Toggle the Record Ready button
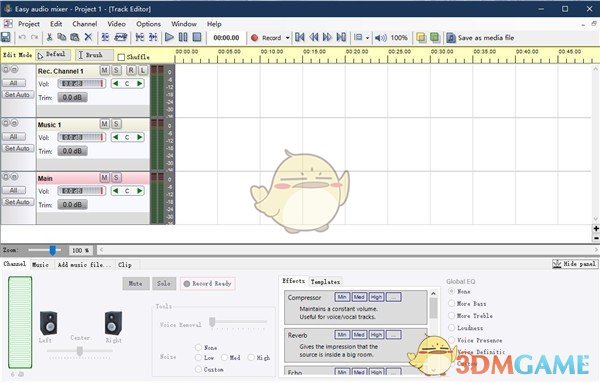600x383 pixels. pos(207,284)
